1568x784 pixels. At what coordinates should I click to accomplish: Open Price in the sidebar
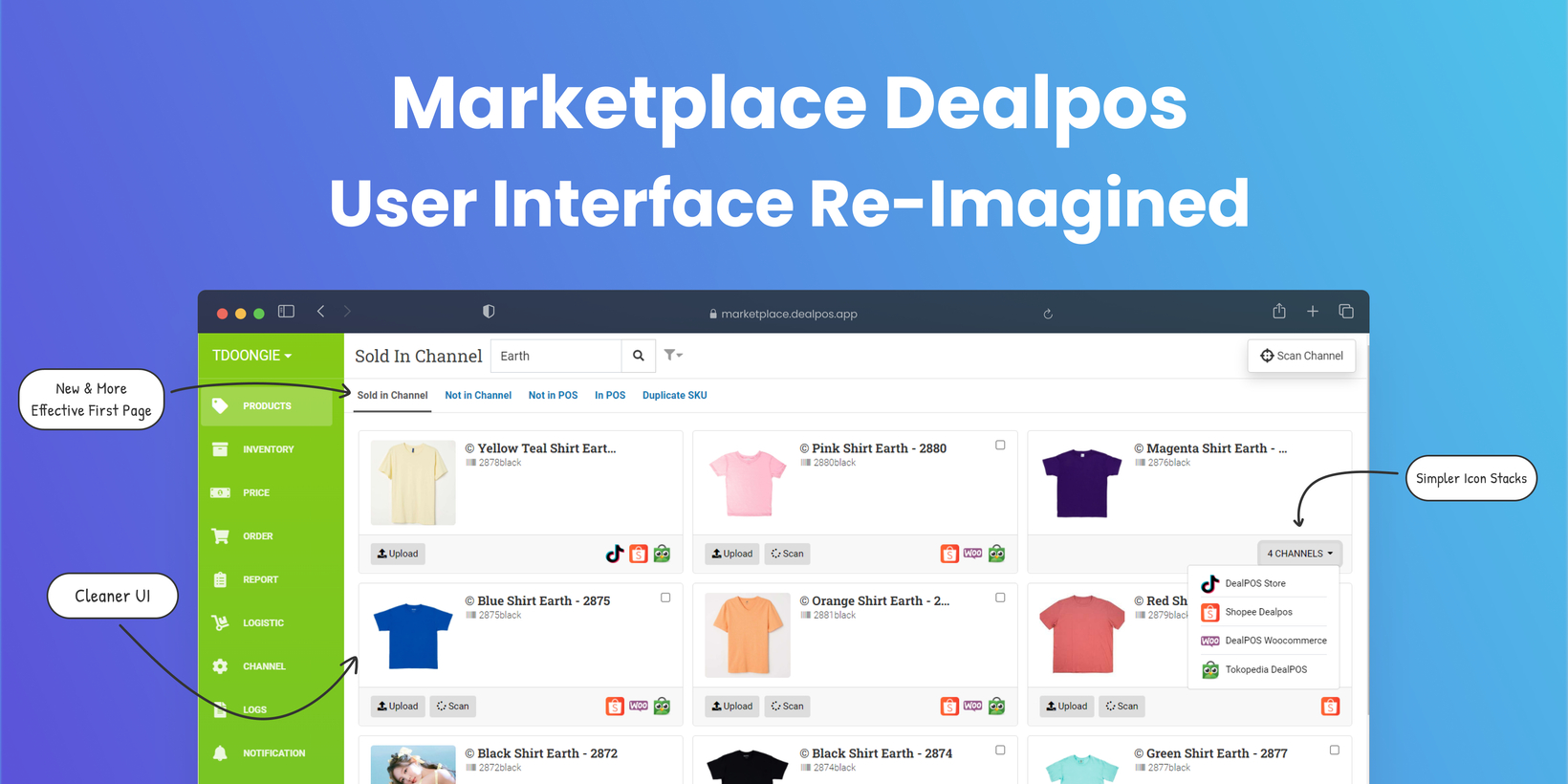(x=267, y=492)
